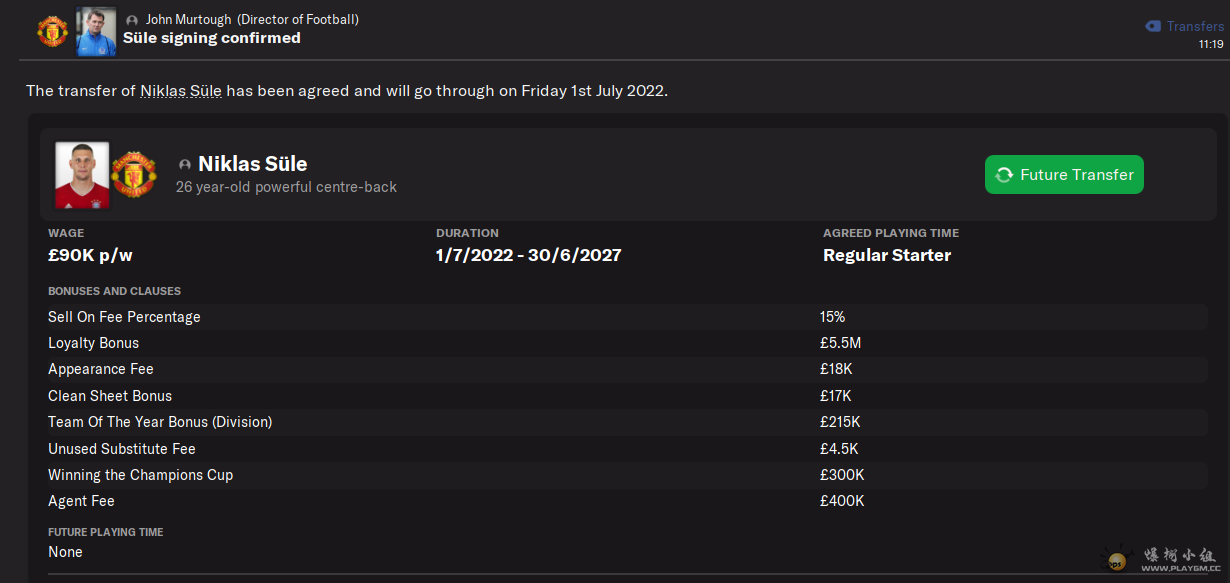Click person icon beside John Murtough's name

[132, 20]
